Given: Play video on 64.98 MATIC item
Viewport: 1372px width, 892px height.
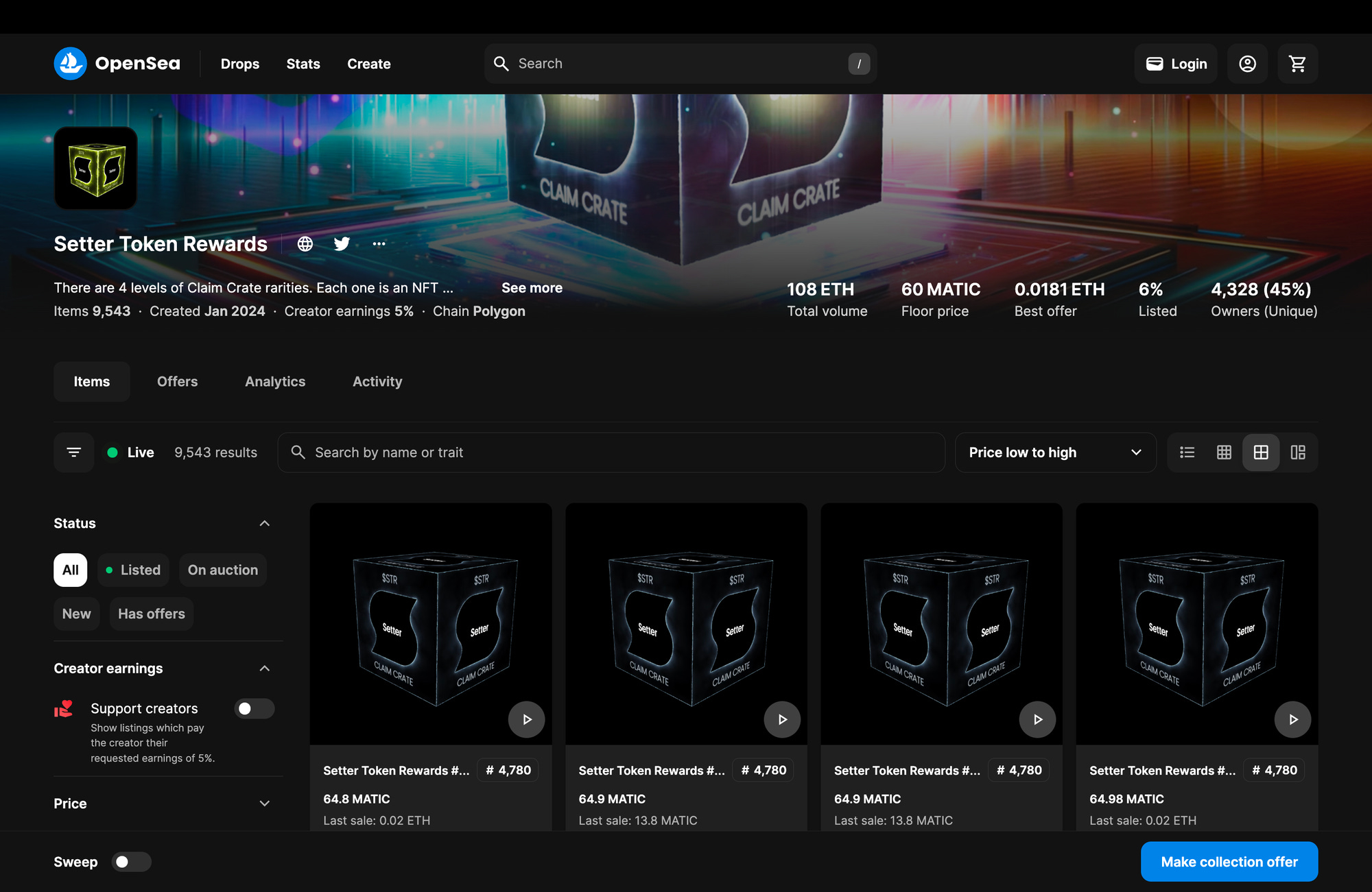Looking at the screenshot, I should point(1292,719).
